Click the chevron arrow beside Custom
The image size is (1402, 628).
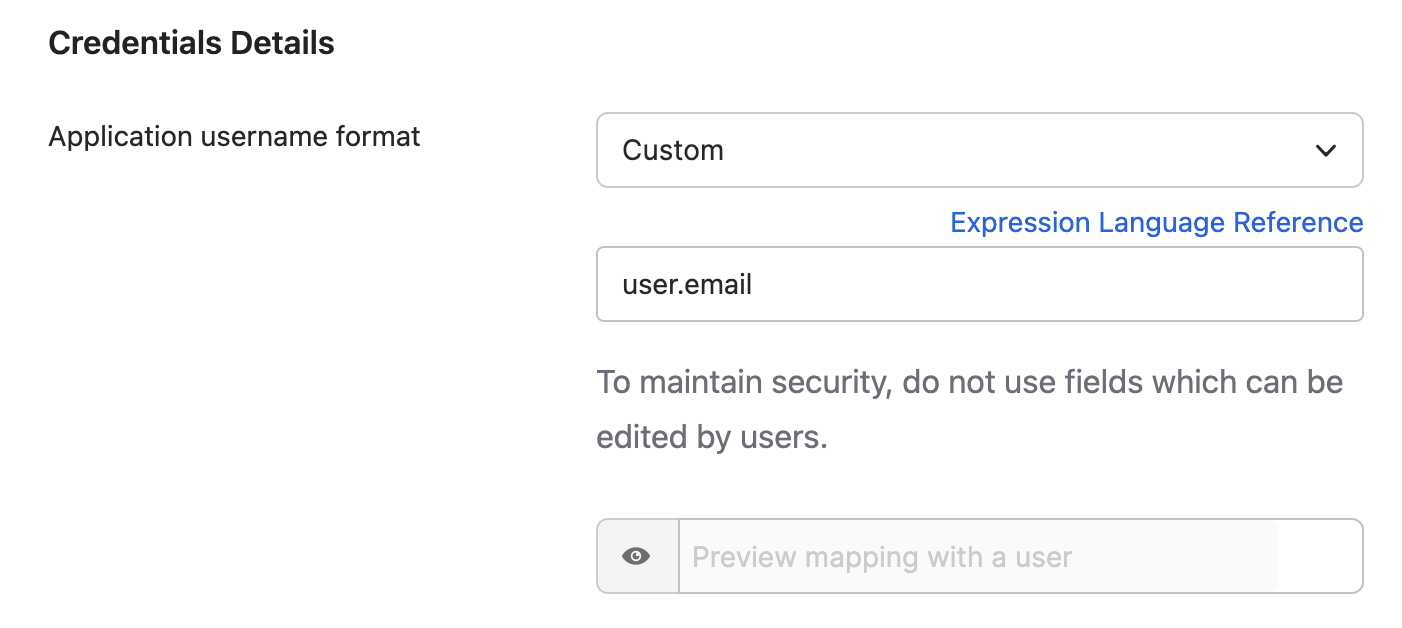click(x=1326, y=151)
